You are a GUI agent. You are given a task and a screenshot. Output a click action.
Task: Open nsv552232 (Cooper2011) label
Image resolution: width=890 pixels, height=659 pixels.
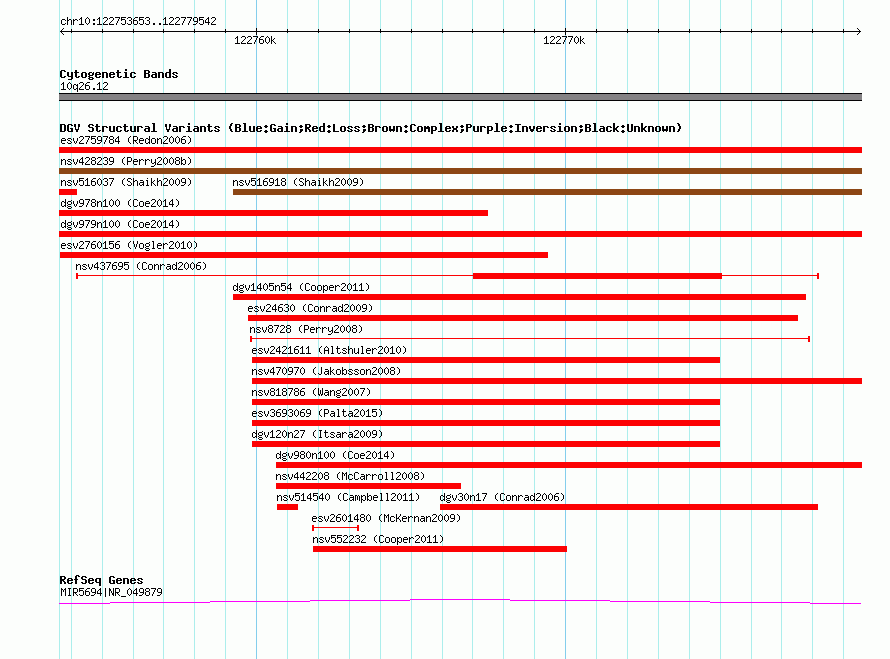click(378, 539)
